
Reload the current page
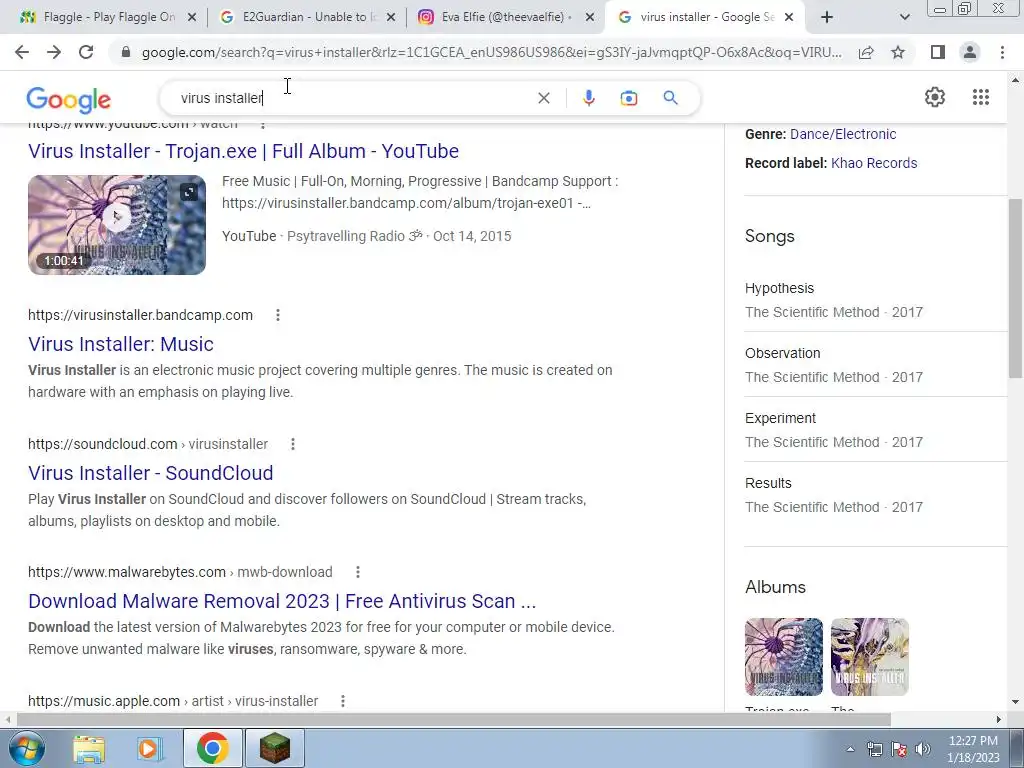tap(86, 52)
